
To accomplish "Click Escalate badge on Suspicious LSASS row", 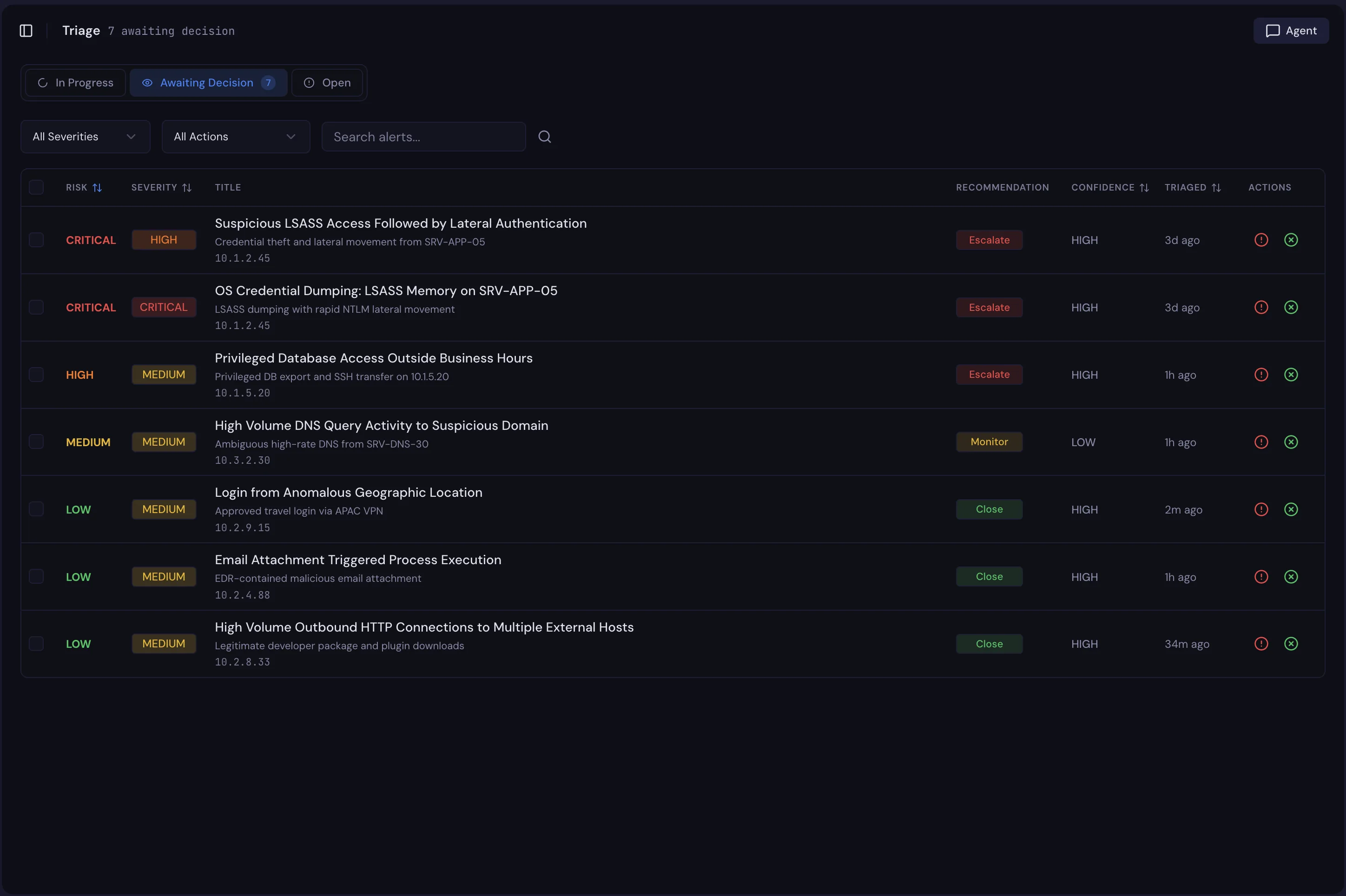I will click(x=989, y=240).
